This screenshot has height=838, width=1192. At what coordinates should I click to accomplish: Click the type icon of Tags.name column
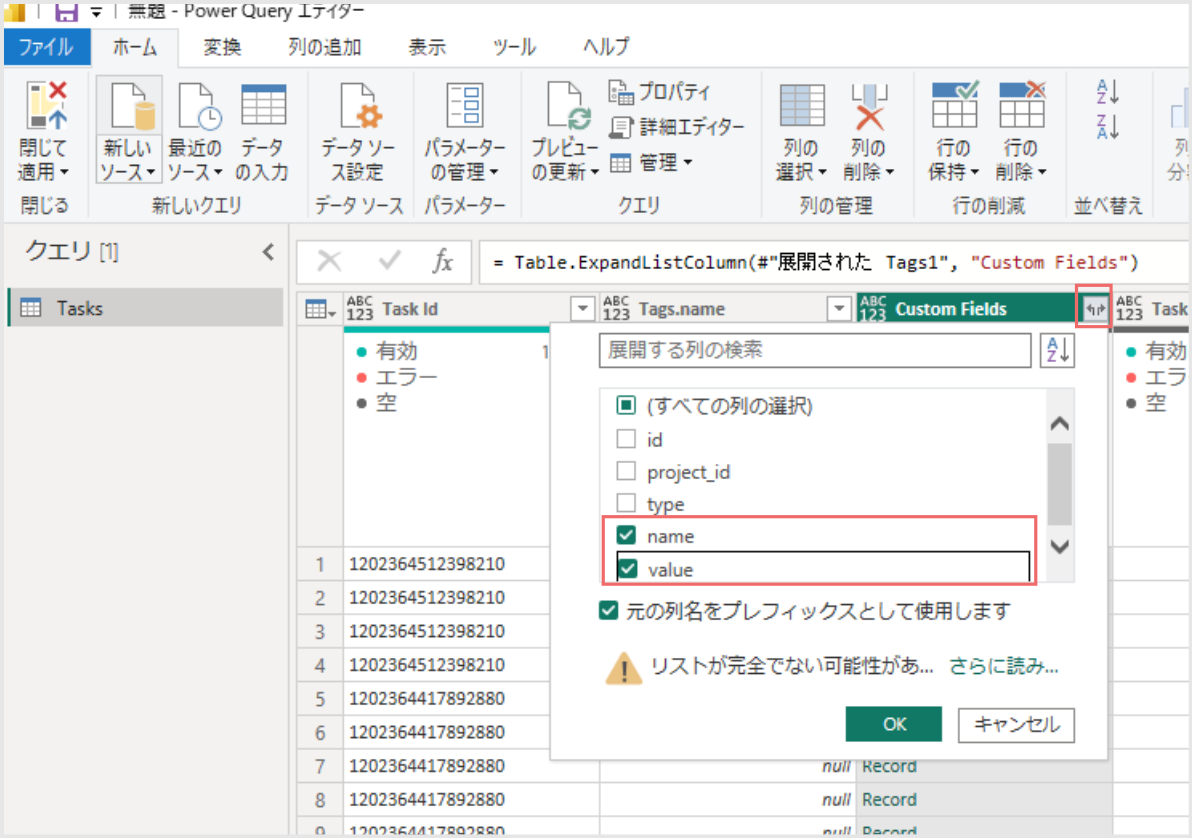616,309
